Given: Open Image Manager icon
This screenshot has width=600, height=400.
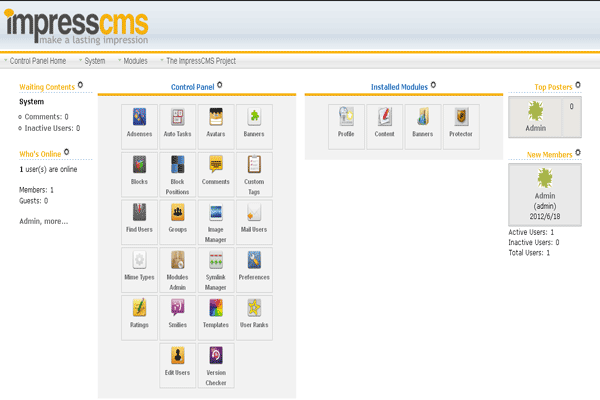Looking at the screenshot, I should [216, 222].
